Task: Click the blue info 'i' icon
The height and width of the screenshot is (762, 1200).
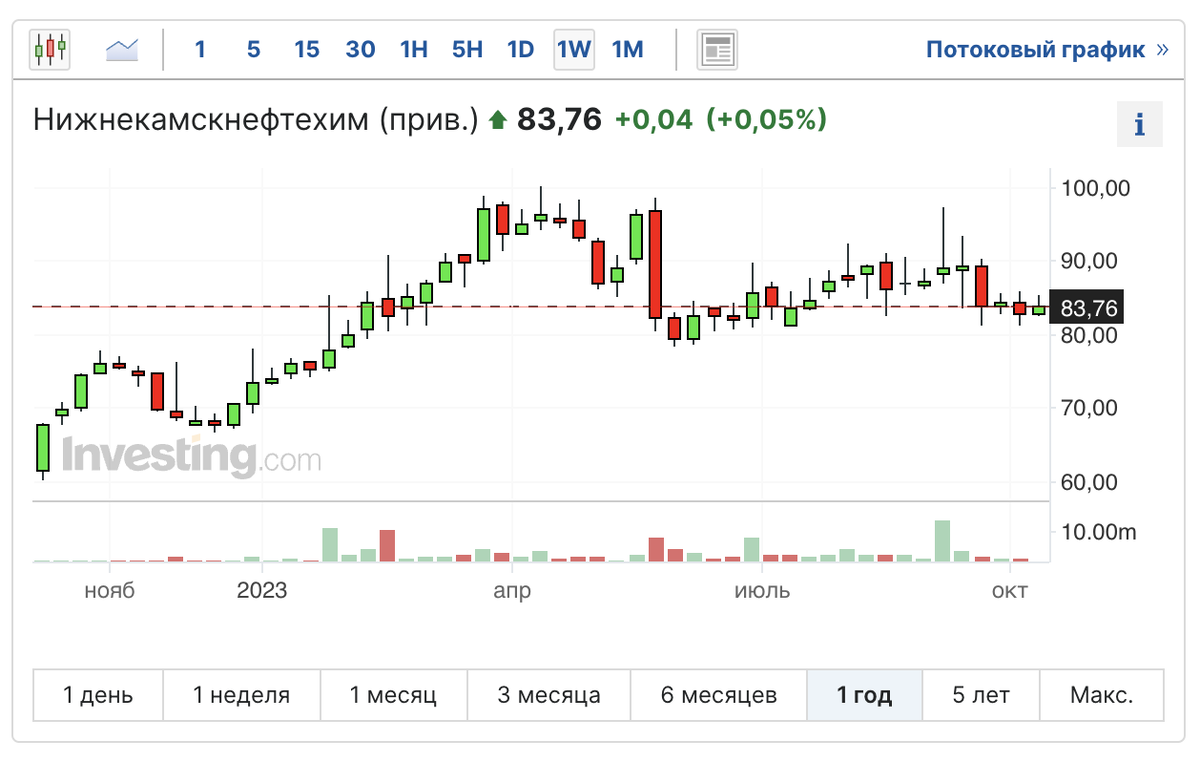Action: (x=1139, y=125)
